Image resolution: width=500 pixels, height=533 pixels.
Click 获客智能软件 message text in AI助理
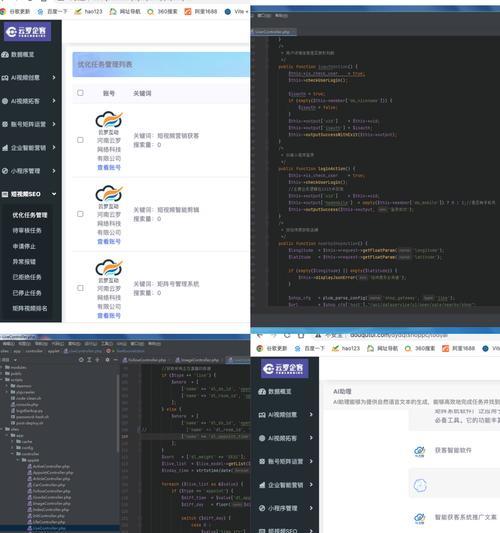coord(453,450)
